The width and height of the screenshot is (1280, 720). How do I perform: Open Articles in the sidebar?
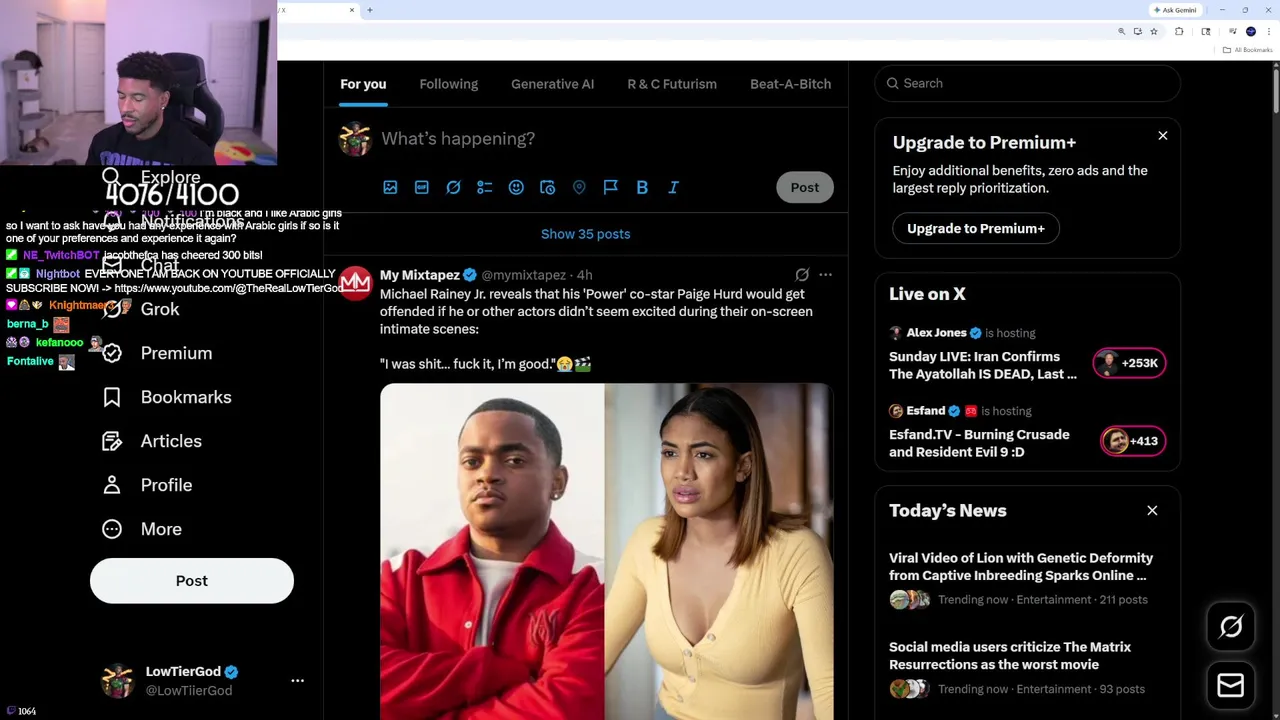click(152, 441)
